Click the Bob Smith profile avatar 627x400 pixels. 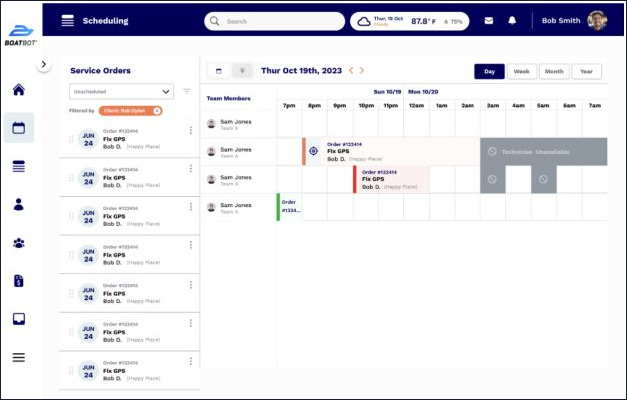click(597, 20)
